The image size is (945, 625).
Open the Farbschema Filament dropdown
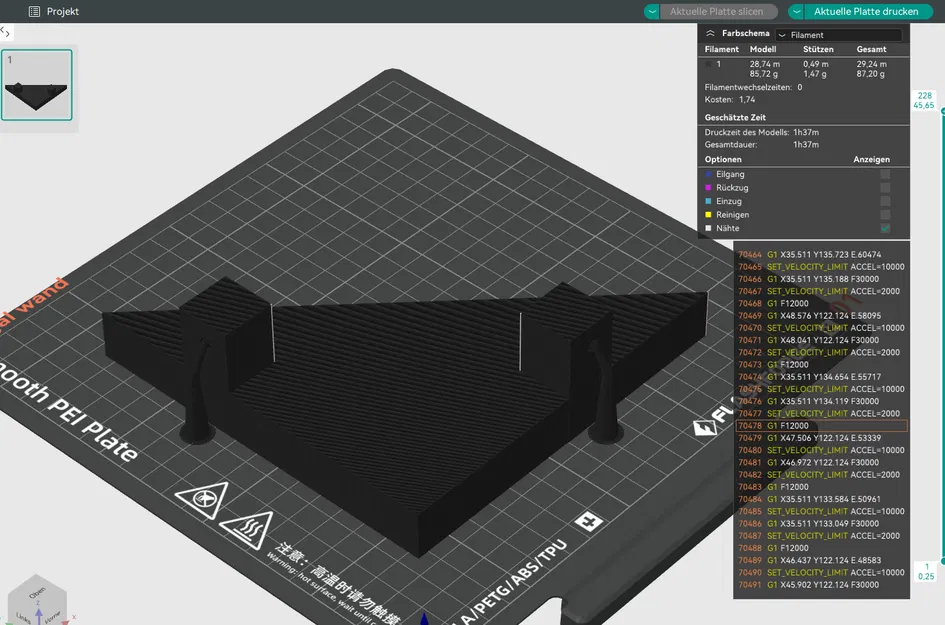coord(838,35)
